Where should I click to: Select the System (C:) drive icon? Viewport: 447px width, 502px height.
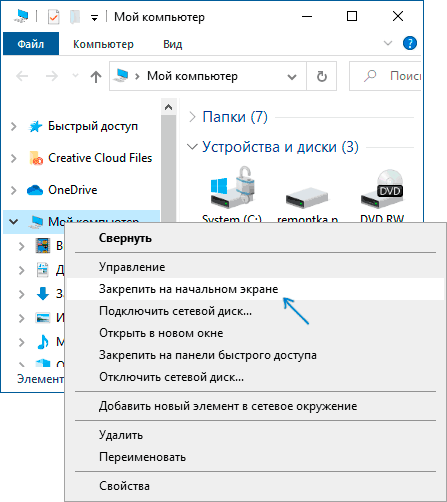(232, 187)
